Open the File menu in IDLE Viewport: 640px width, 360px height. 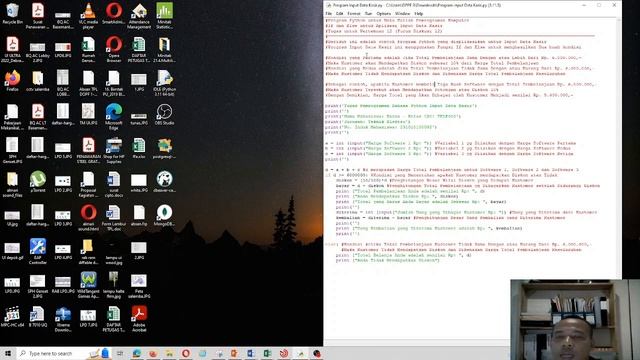click(x=329, y=13)
